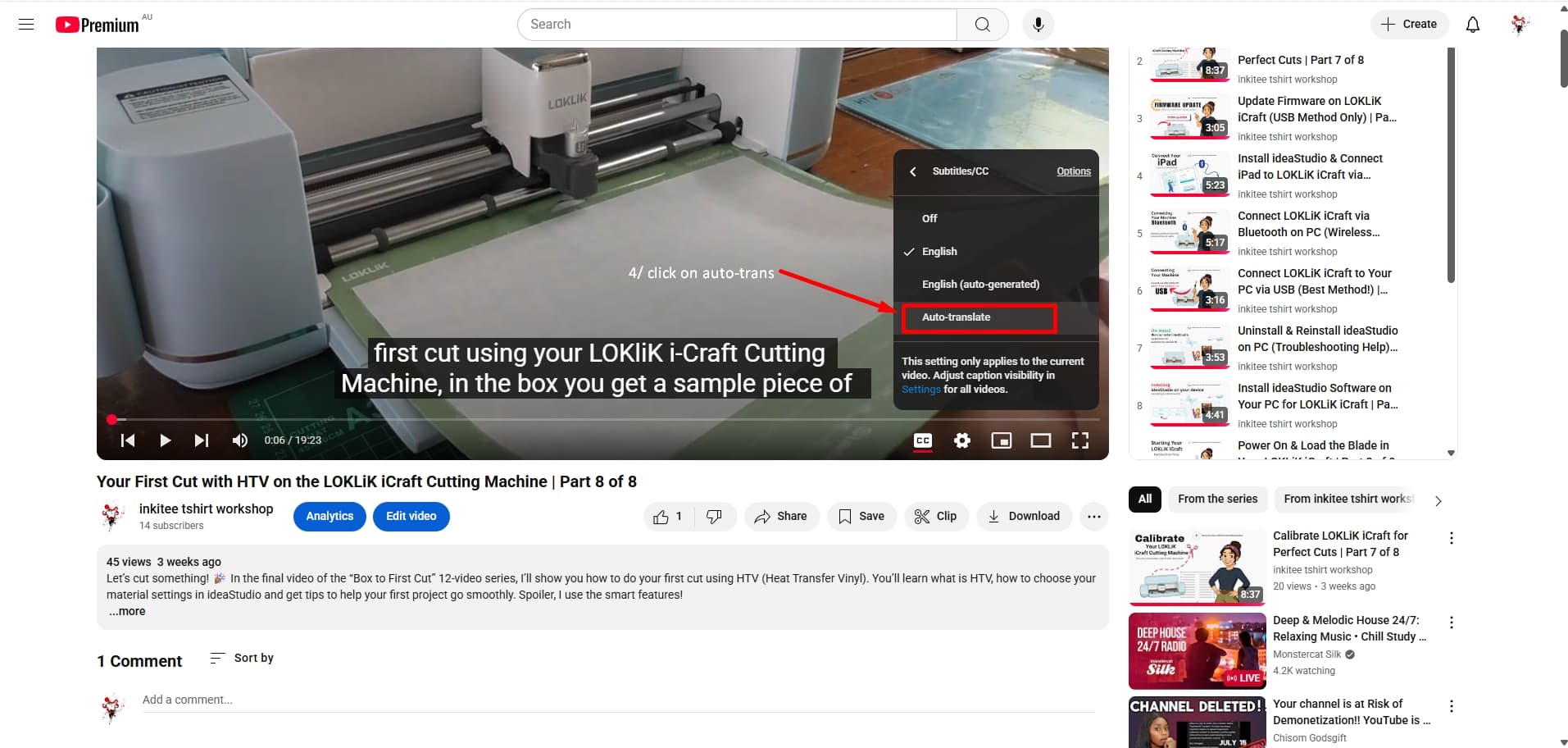This screenshot has height=748, width=1568.
Task: Open inkitee tshirt workshop channel name
Action: pyautogui.click(x=207, y=509)
